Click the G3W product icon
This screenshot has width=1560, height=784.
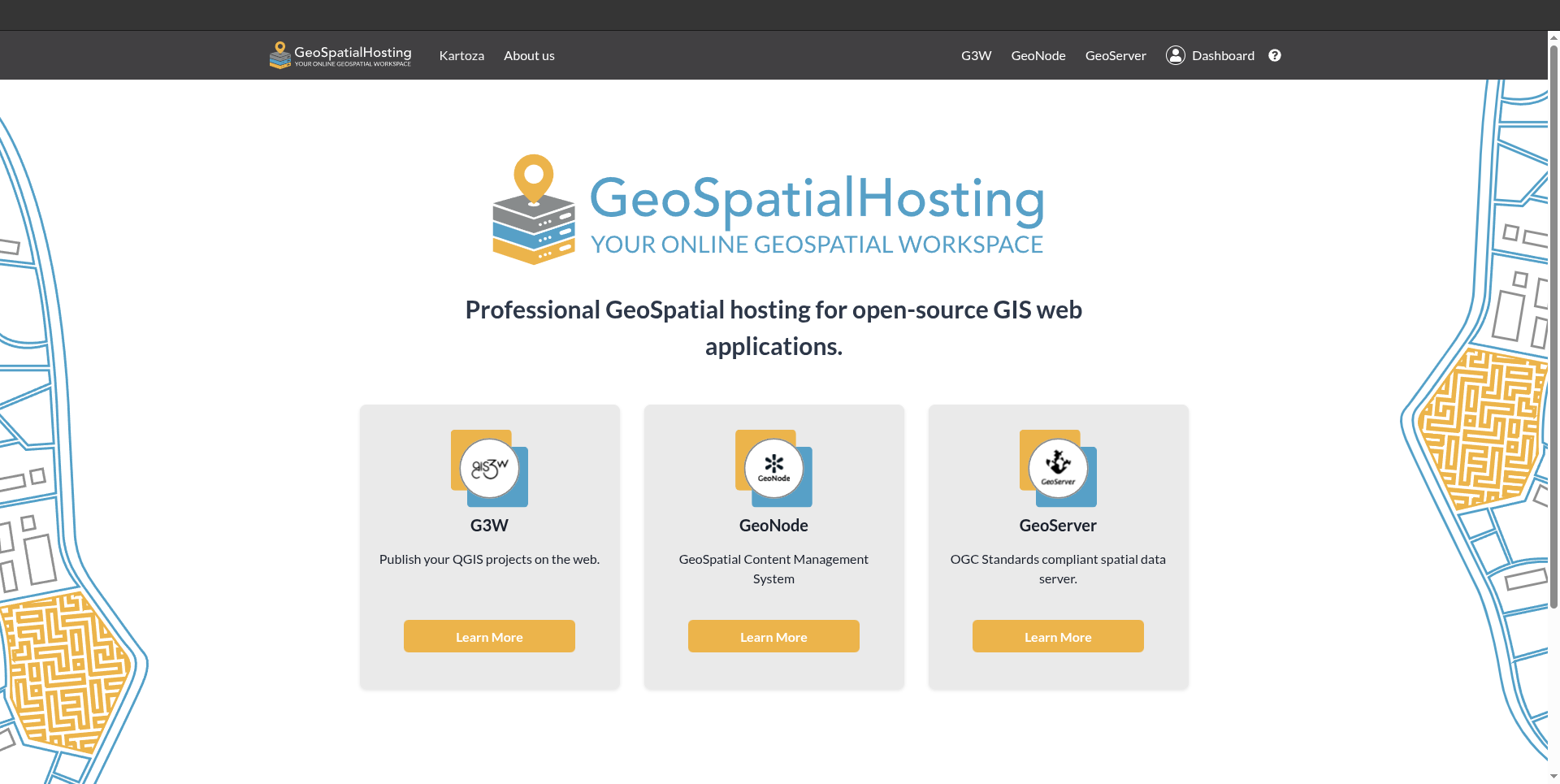[x=489, y=469]
